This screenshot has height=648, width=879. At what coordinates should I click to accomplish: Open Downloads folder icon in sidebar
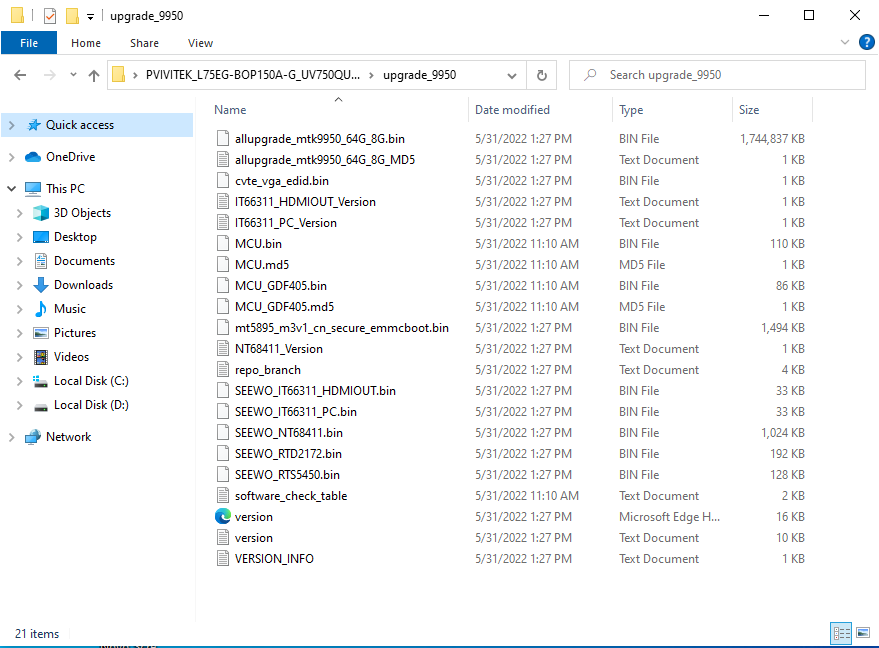41,285
